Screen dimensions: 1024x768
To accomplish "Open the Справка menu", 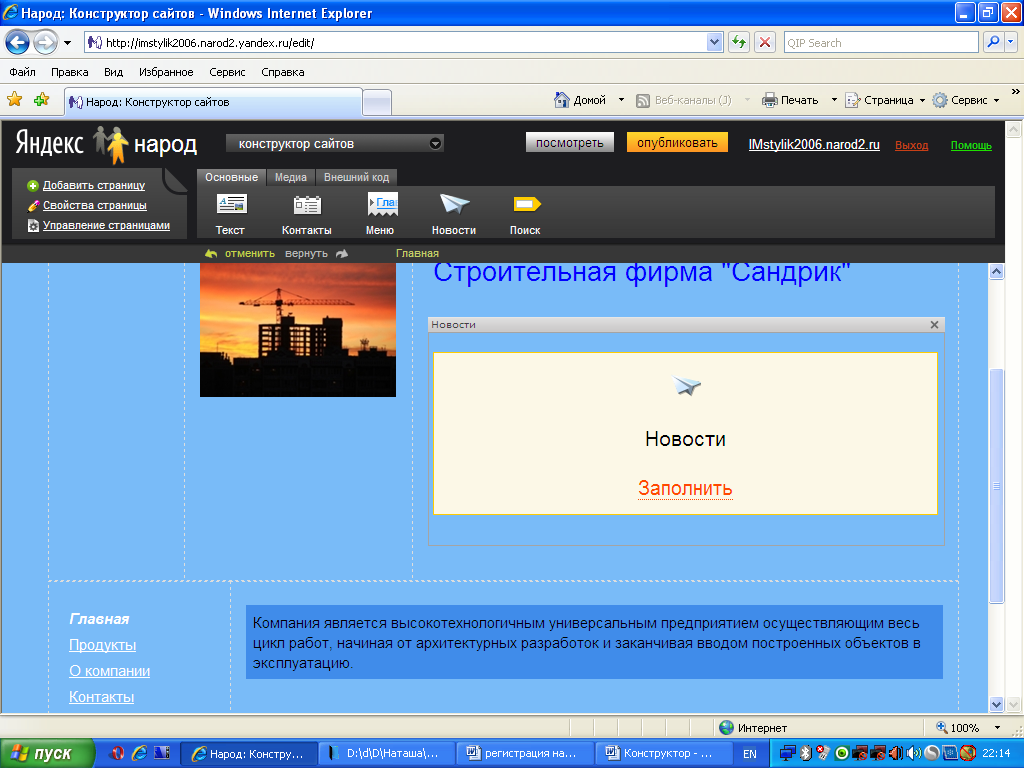I will click(283, 72).
